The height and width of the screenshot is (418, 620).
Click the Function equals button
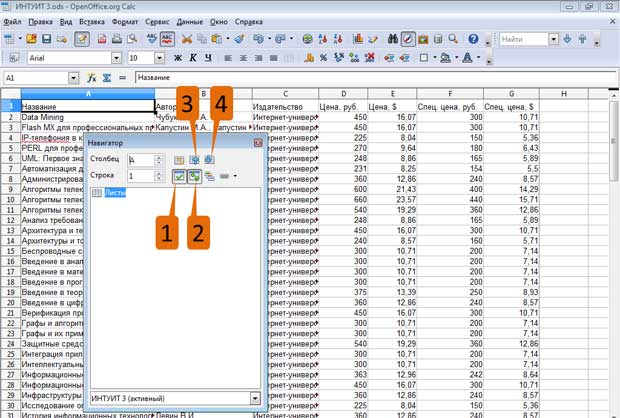click(123, 78)
